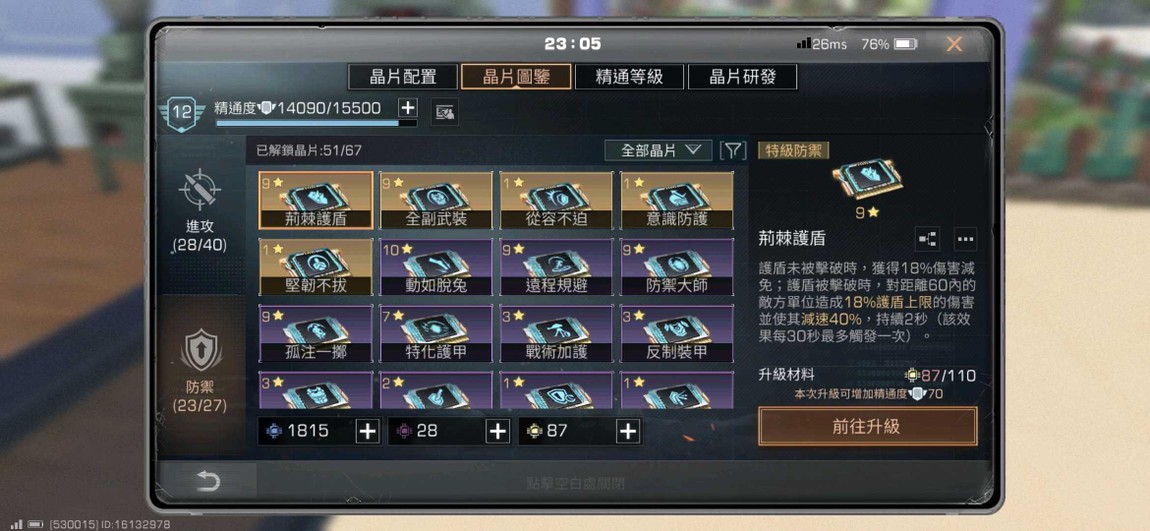
Task: Open the 晶片研發 tab
Action: pyautogui.click(x=742, y=77)
